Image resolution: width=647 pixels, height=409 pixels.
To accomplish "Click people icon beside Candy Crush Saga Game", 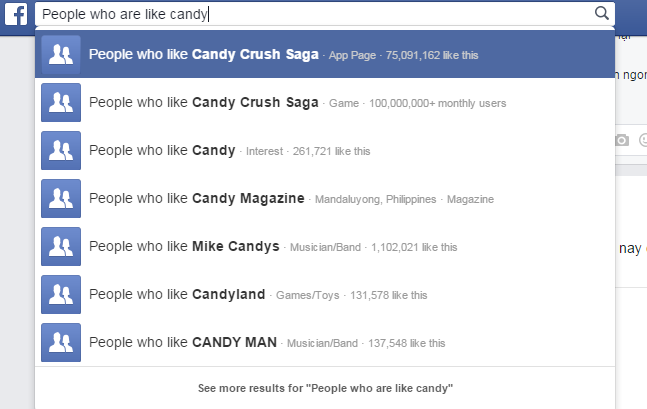I will (60, 103).
